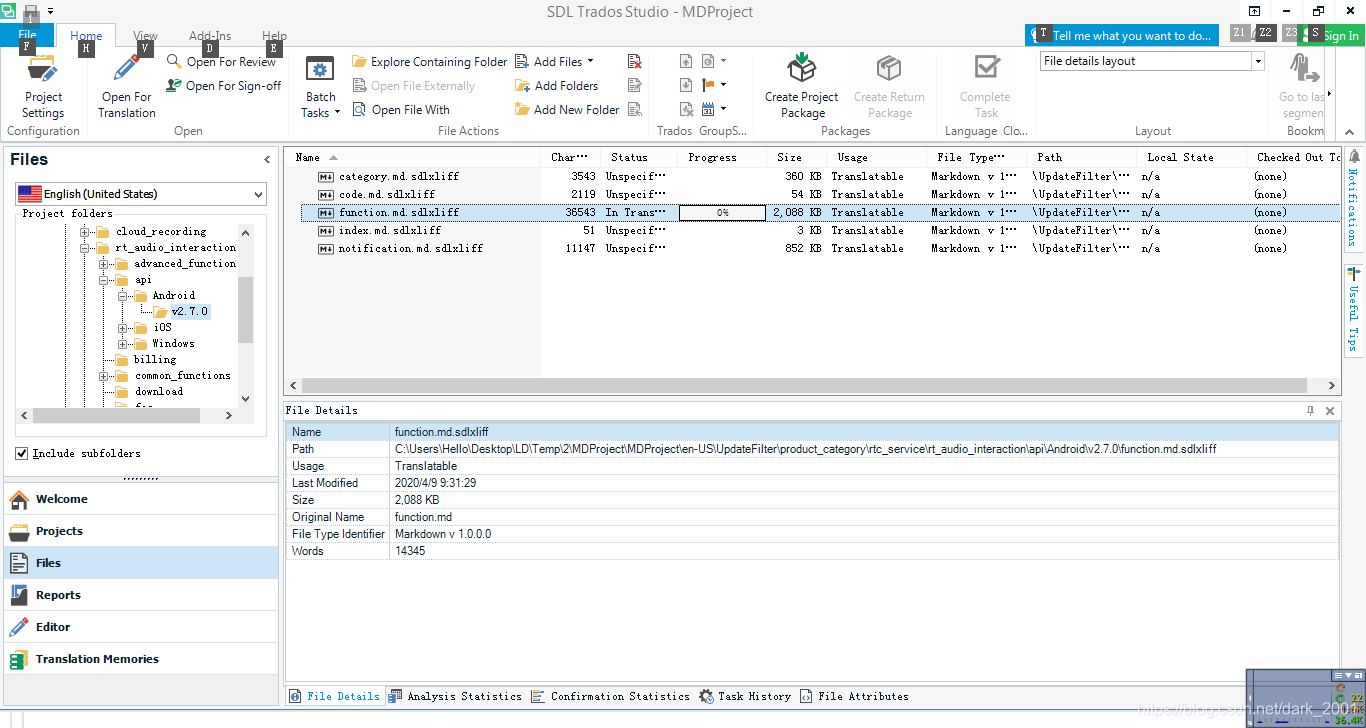The width and height of the screenshot is (1366, 728).
Task: Pin the File Details pane
Action: click(1311, 411)
